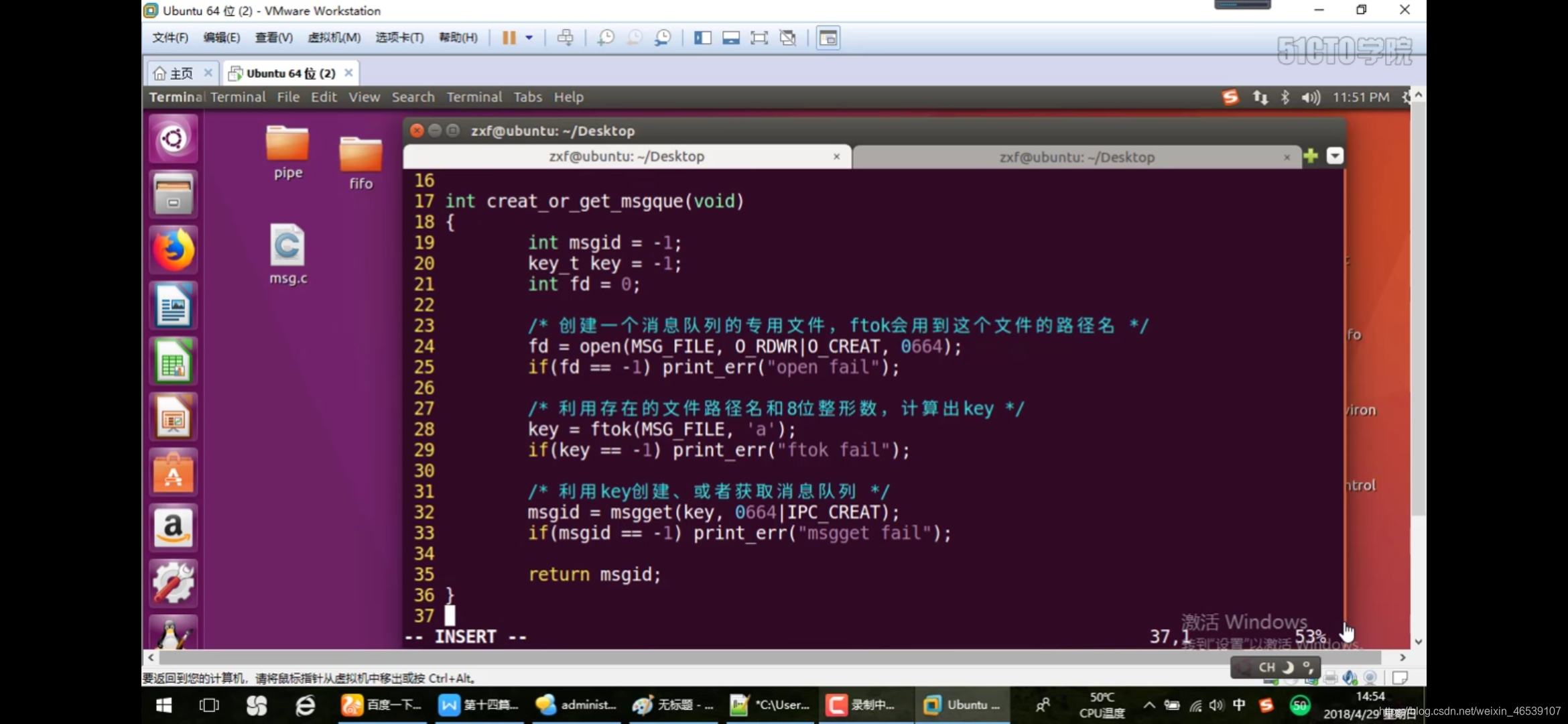This screenshot has height=724, width=1568.
Task: Switch to the second zxf@ubuntu terminal tab
Action: [1076, 157]
